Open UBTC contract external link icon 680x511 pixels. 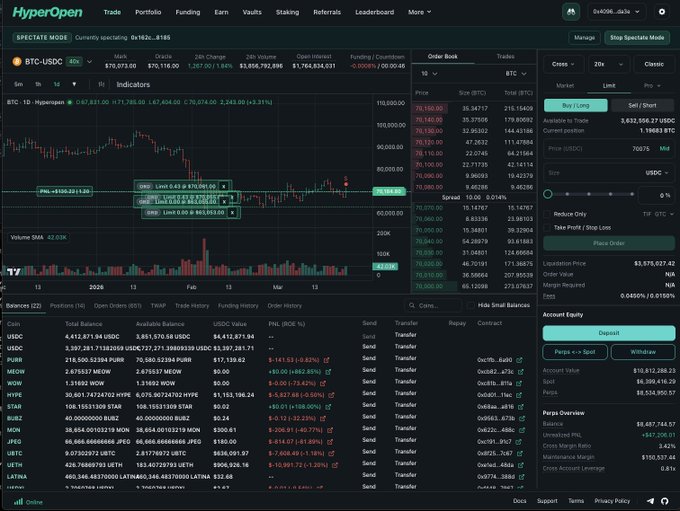pyautogui.click(x=520, y=453)
